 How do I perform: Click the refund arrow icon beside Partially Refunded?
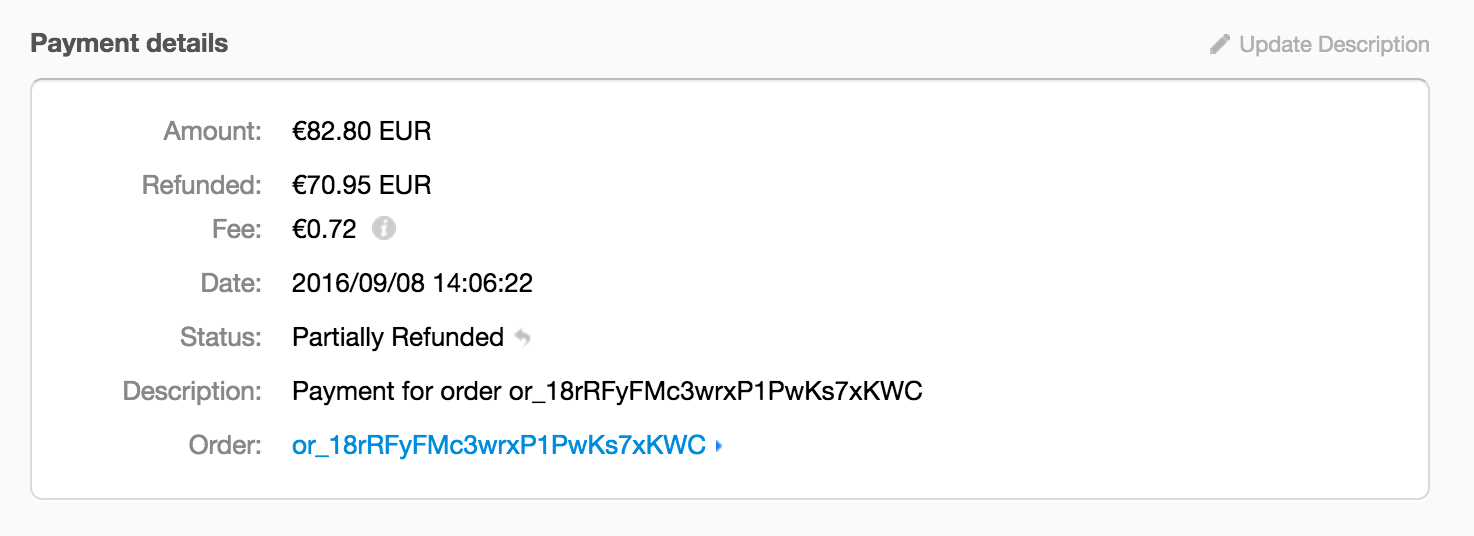coord(522,338)
